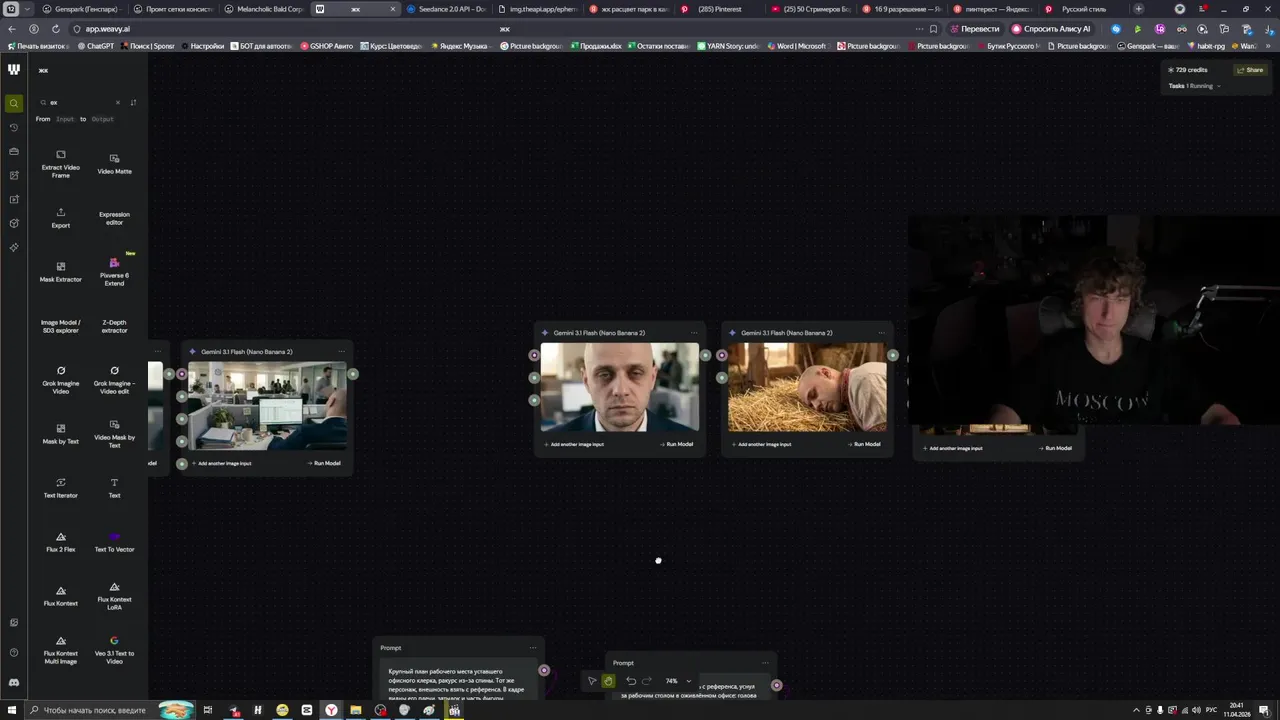Viewport: 1280px width, 720px height.
Task: Add another image input to tired-man node
Action: point(574,444)
